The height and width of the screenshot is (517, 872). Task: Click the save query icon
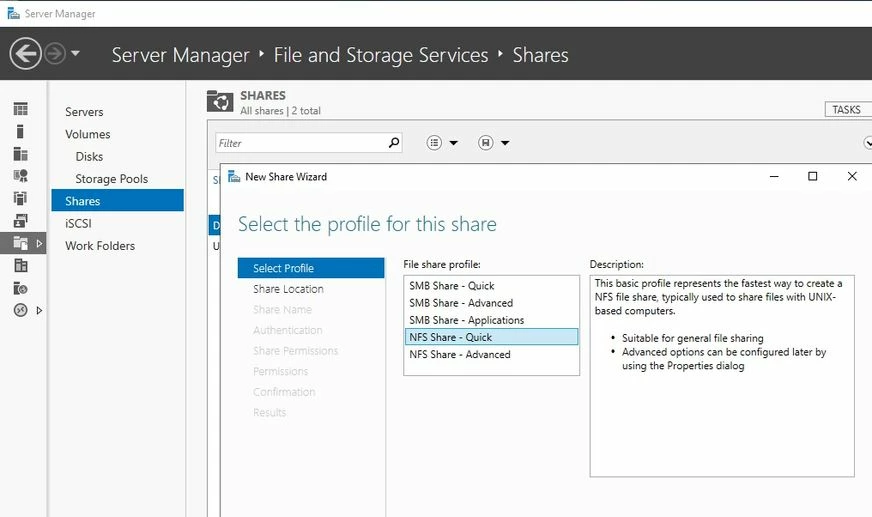coord(485,143)
